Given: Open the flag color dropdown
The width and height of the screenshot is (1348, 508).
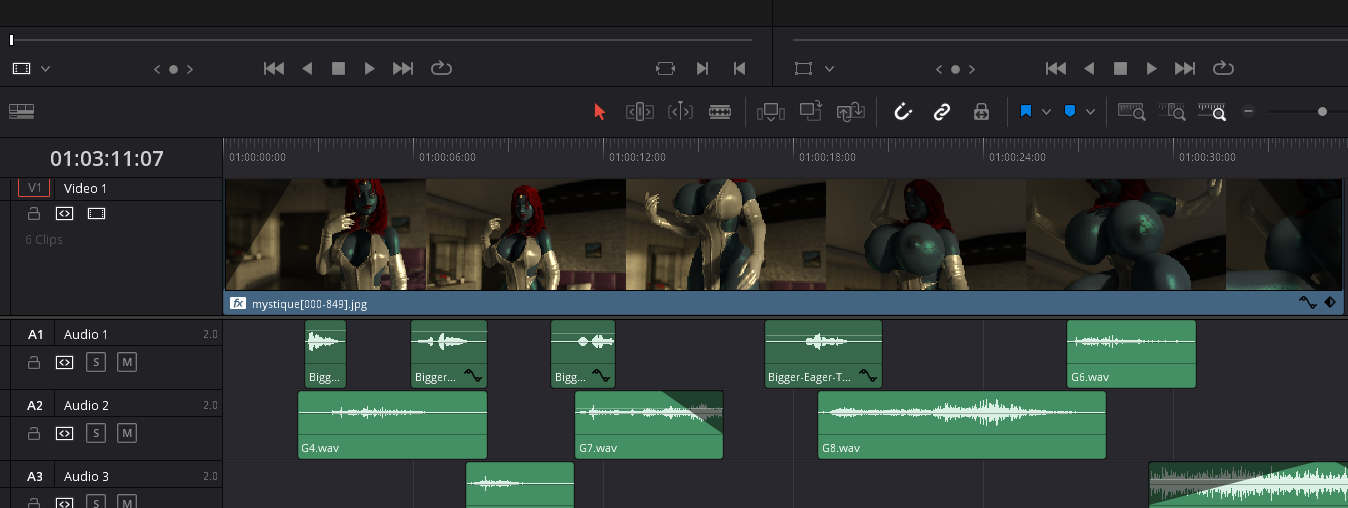Looking at the screenshot, I should pyautogui.click(x=1046, y=112).
